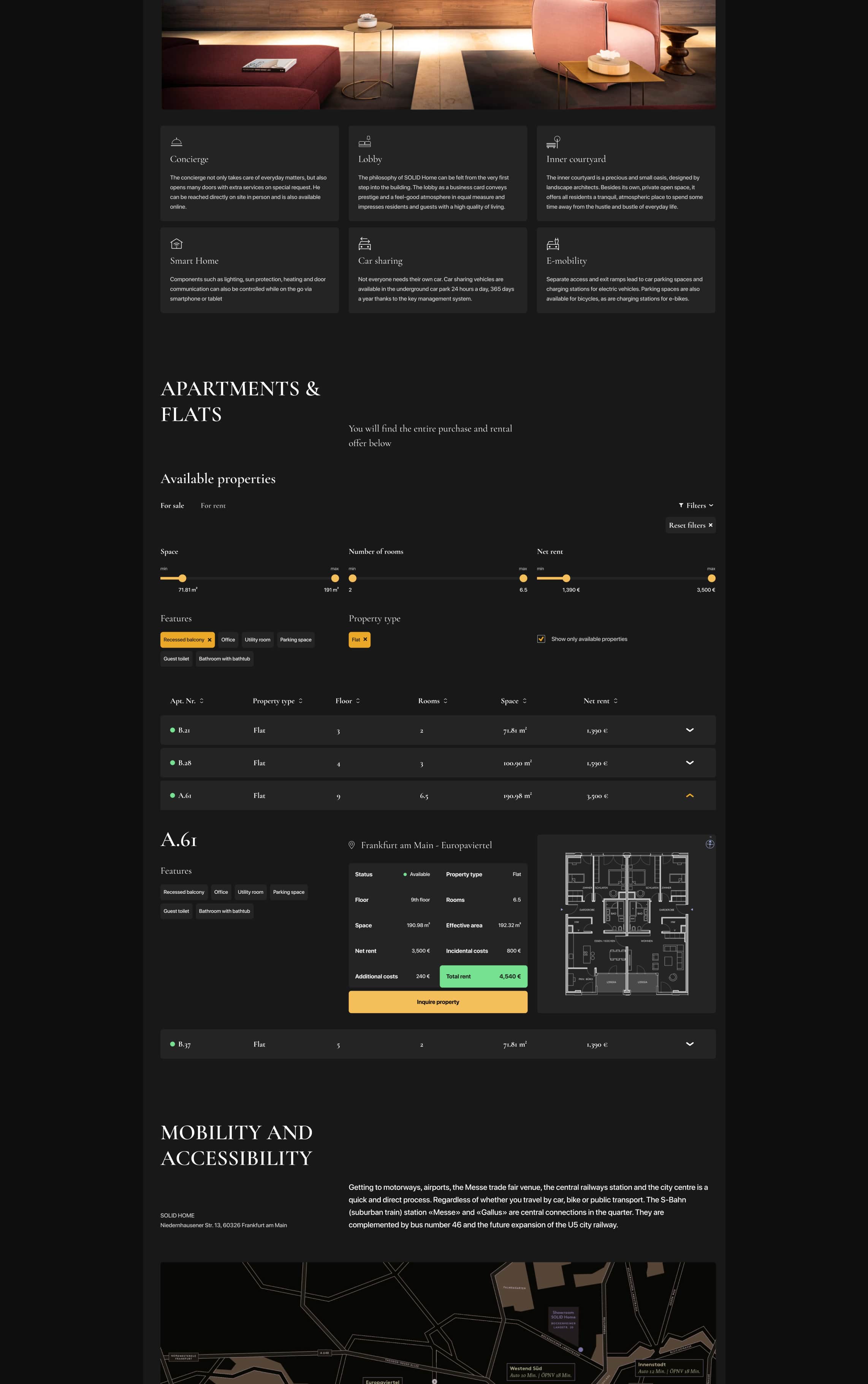Click Reset filters button
This screenshot has width=868, height=1384.
click(691, 525)
